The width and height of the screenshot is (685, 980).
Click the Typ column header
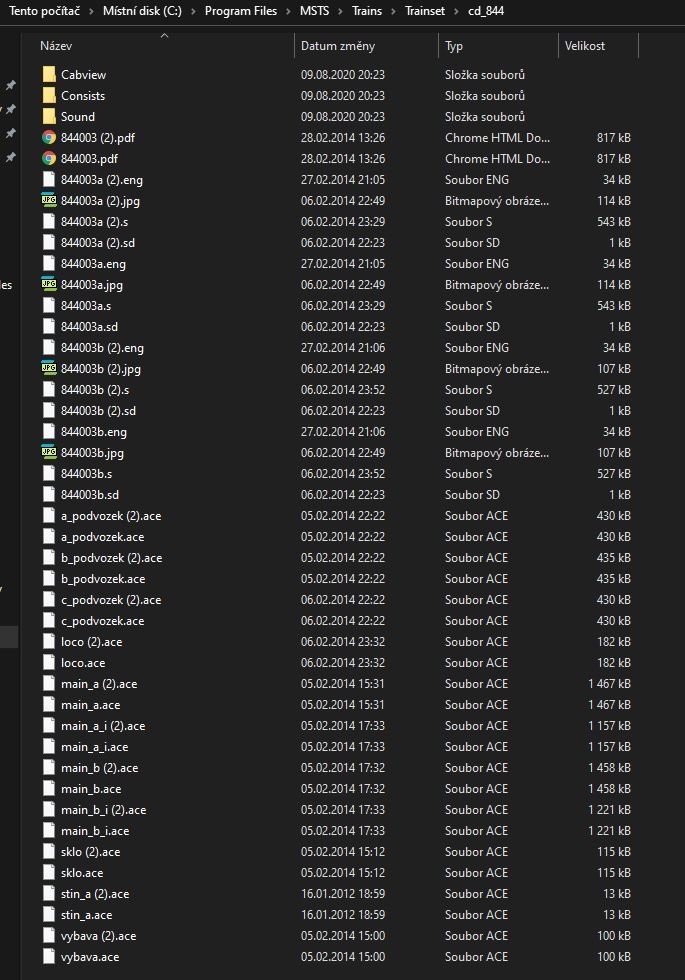pos(454,46)
